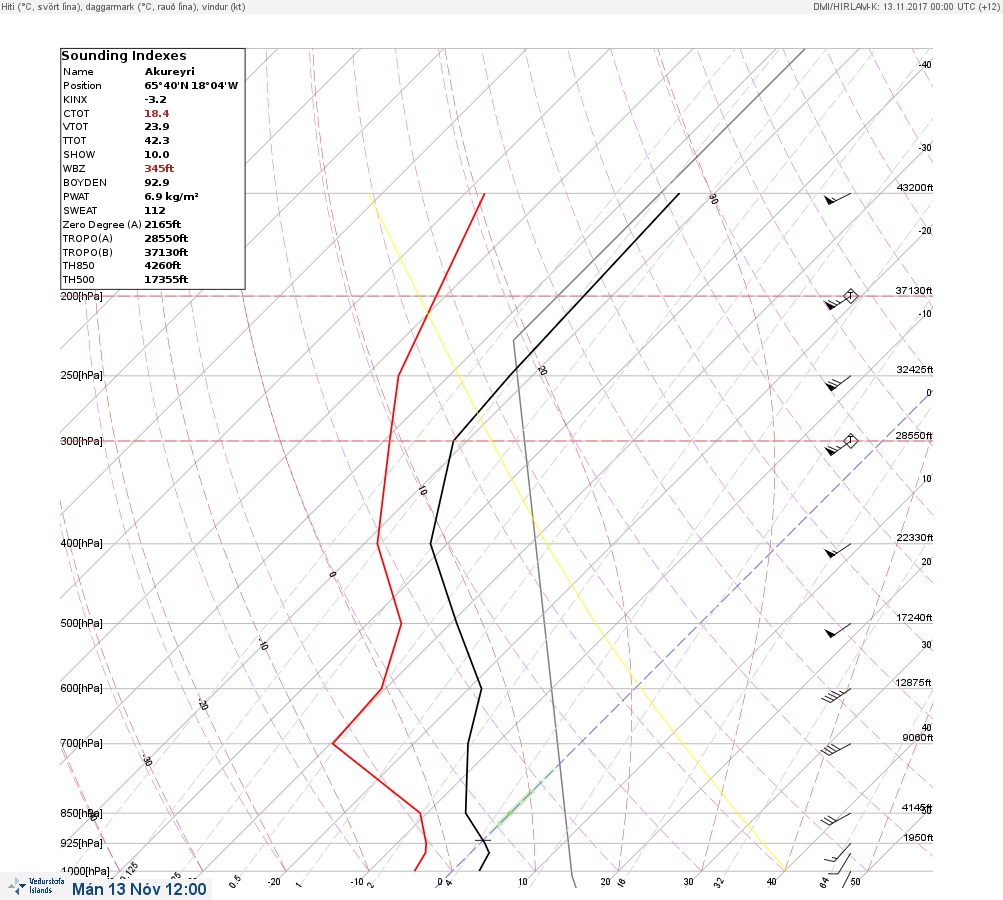Click the 1950ft altitude label
Screen dimensions: 1003x900
point(918,837)
